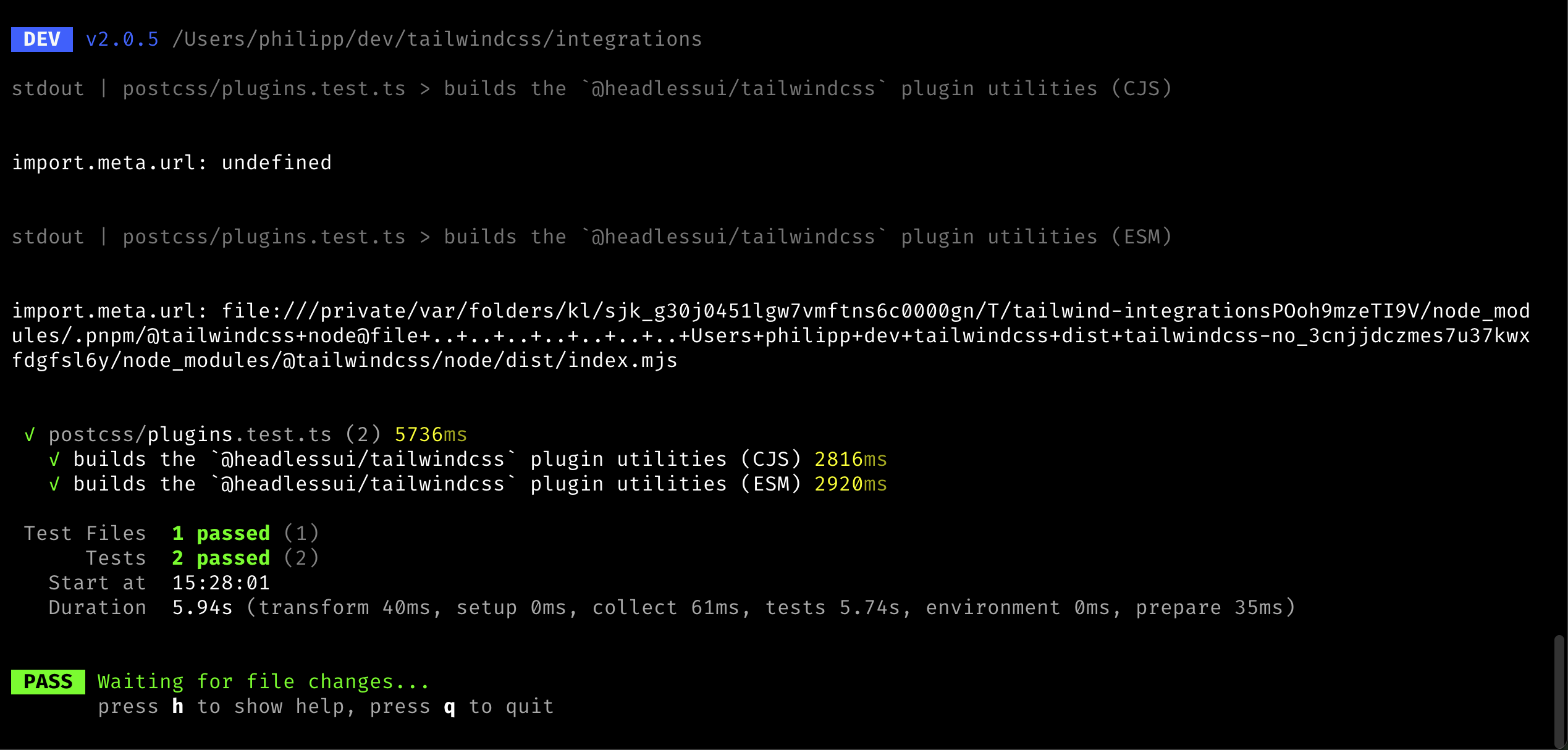Screen dimensions: 1568x750
Task: Click the 2920ms ESM test duration
Action: [x=851, y=484]
